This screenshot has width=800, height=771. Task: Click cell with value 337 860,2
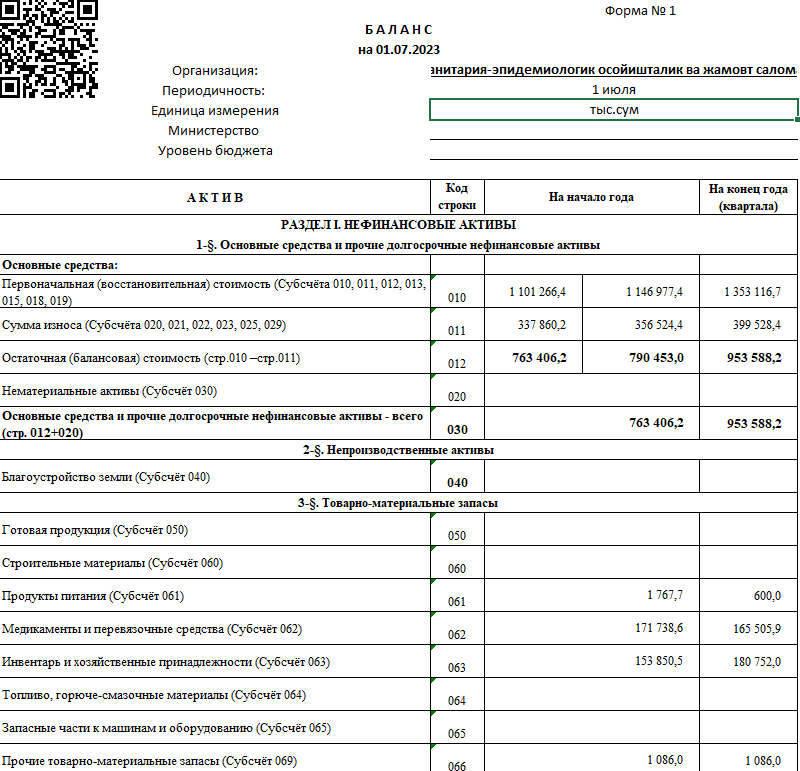[x=533, y=325]
